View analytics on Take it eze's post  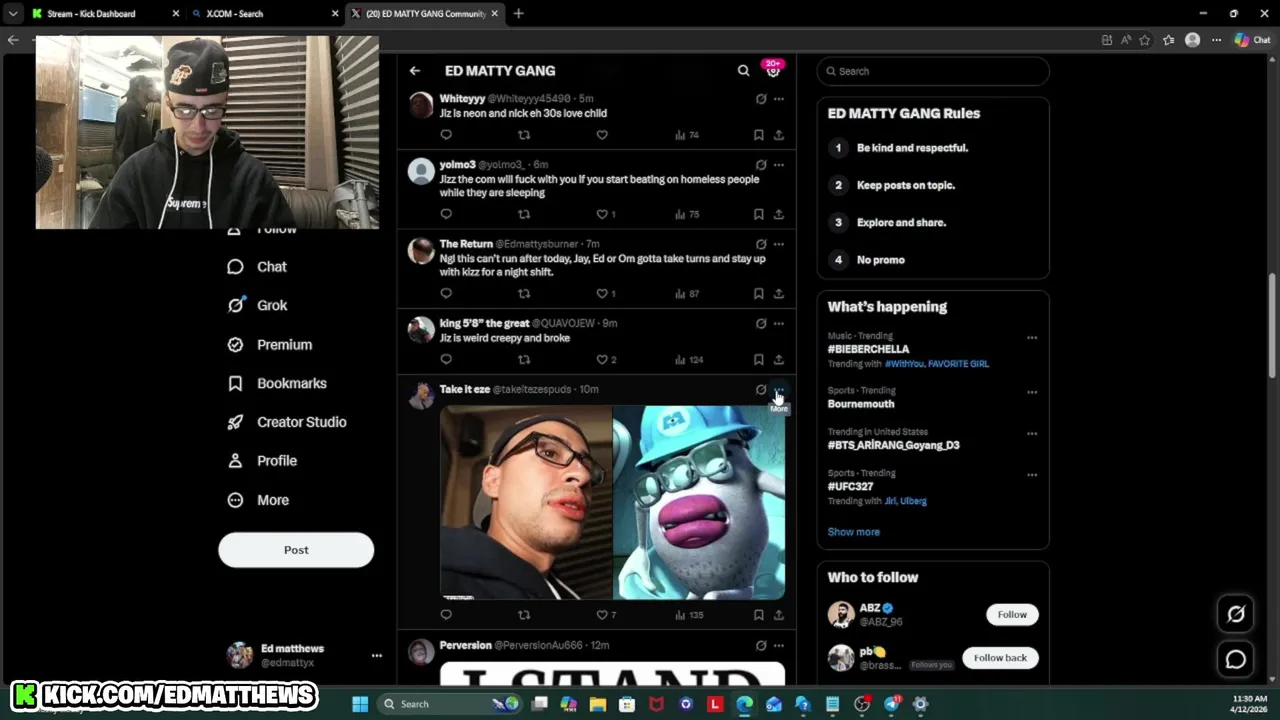689,615
